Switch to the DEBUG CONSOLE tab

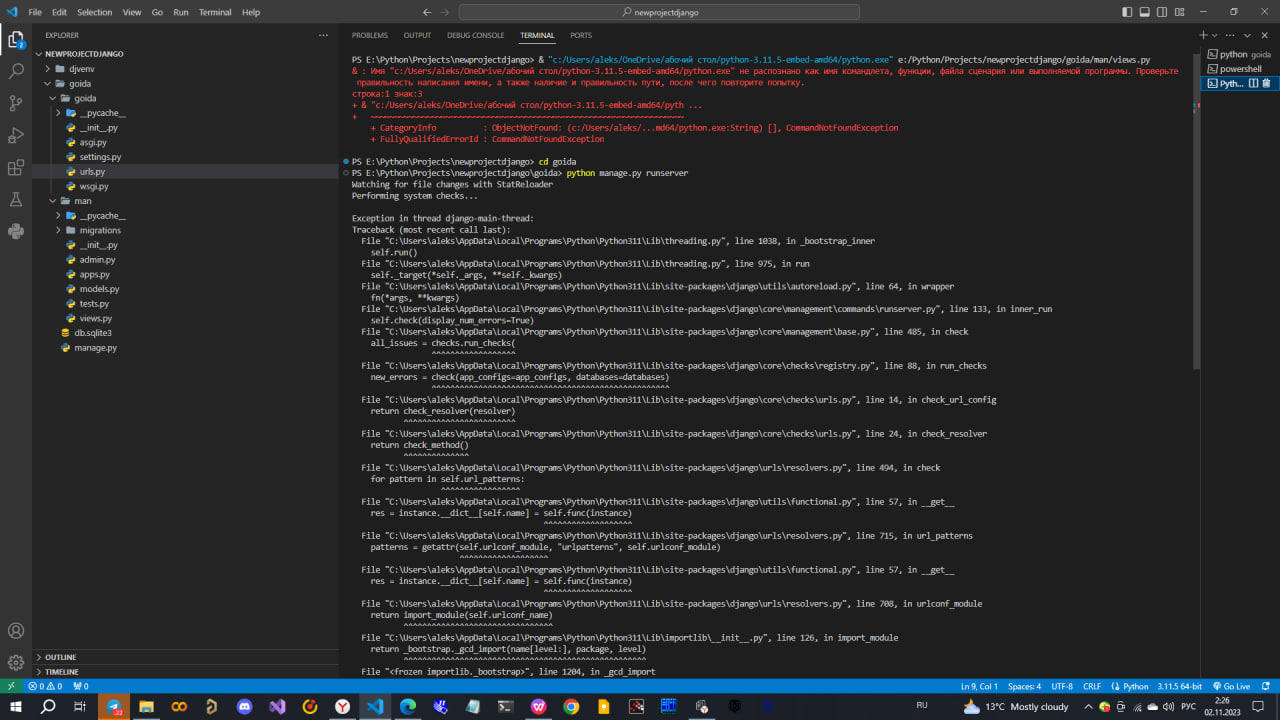tap(476, 35)
